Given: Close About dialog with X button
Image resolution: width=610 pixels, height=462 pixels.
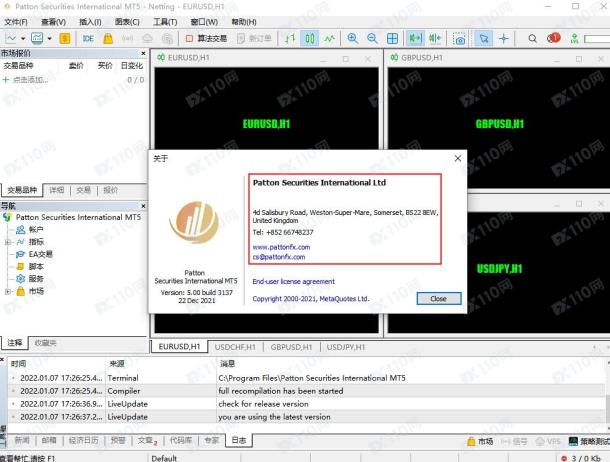Looking at the screenshot, I should 458,158.
